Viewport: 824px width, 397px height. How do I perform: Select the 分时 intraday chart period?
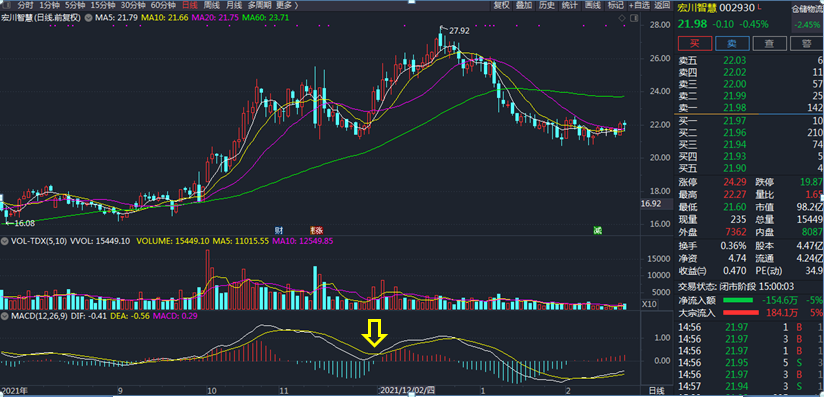[25, 6]
